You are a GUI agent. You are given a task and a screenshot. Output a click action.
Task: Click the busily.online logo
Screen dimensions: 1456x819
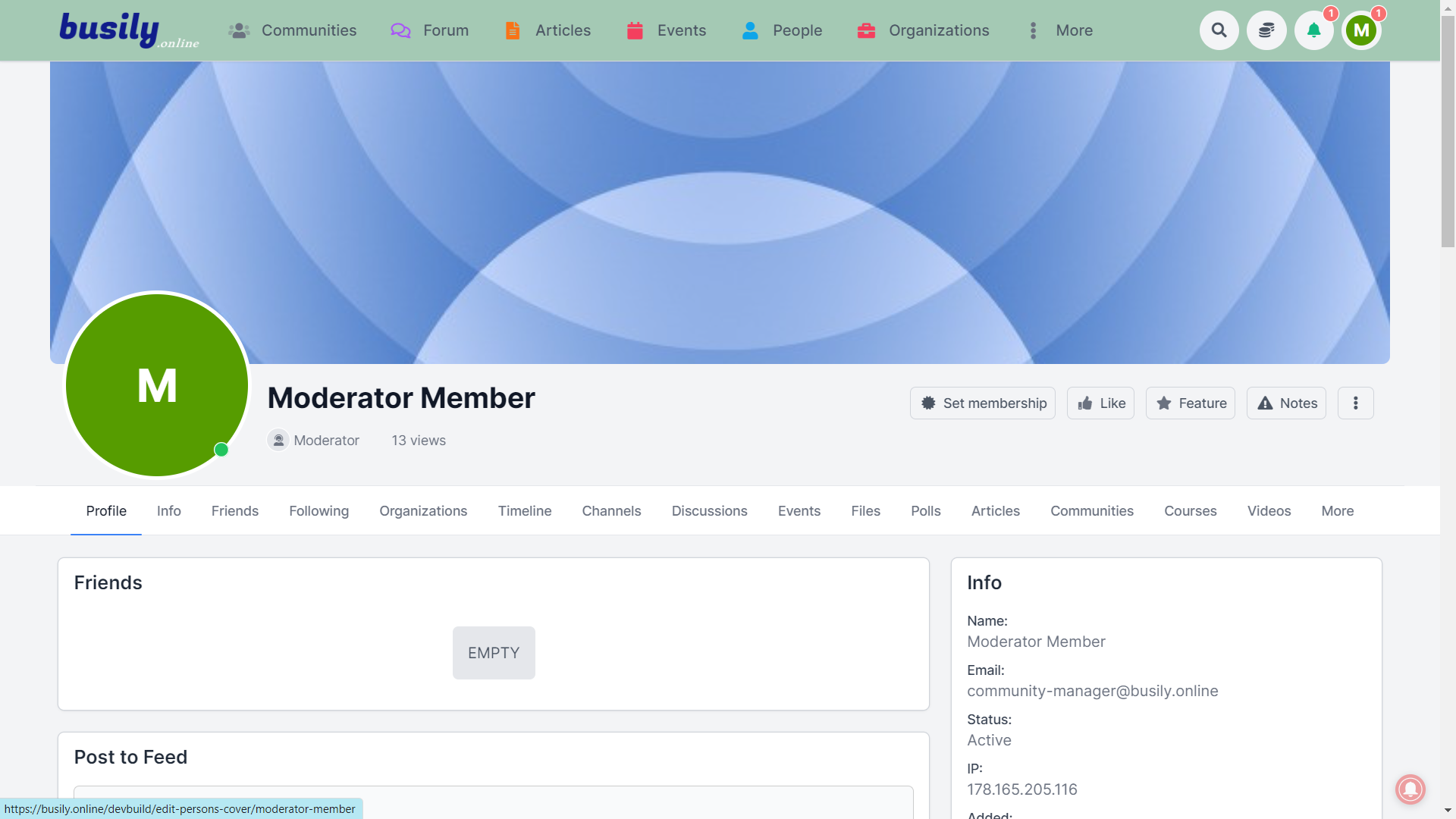[129, 30]
